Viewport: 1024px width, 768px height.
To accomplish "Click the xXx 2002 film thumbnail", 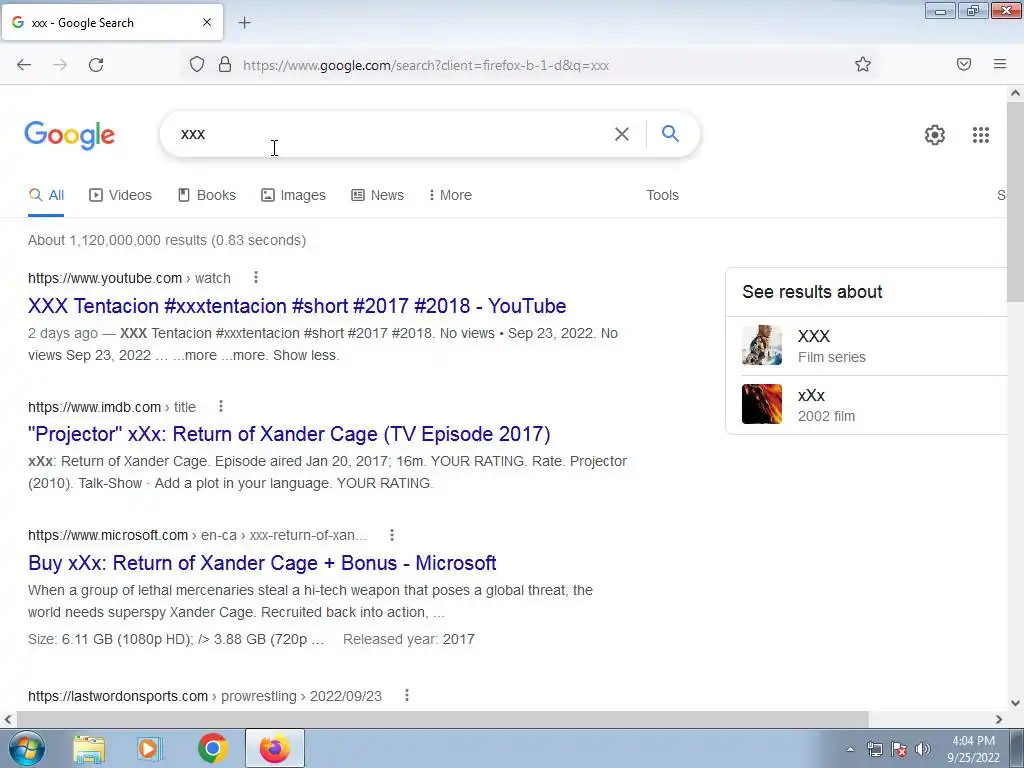I will [x=761, y=404].
